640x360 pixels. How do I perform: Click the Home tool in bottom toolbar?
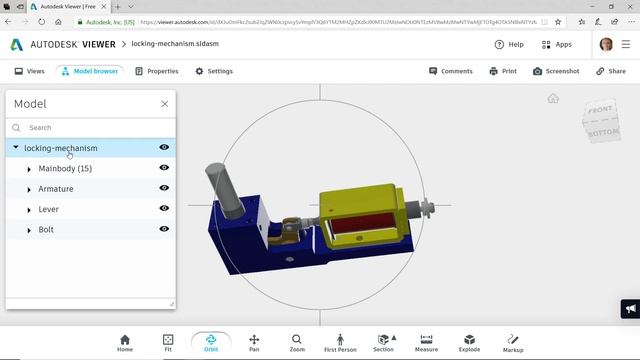(125, 343)
